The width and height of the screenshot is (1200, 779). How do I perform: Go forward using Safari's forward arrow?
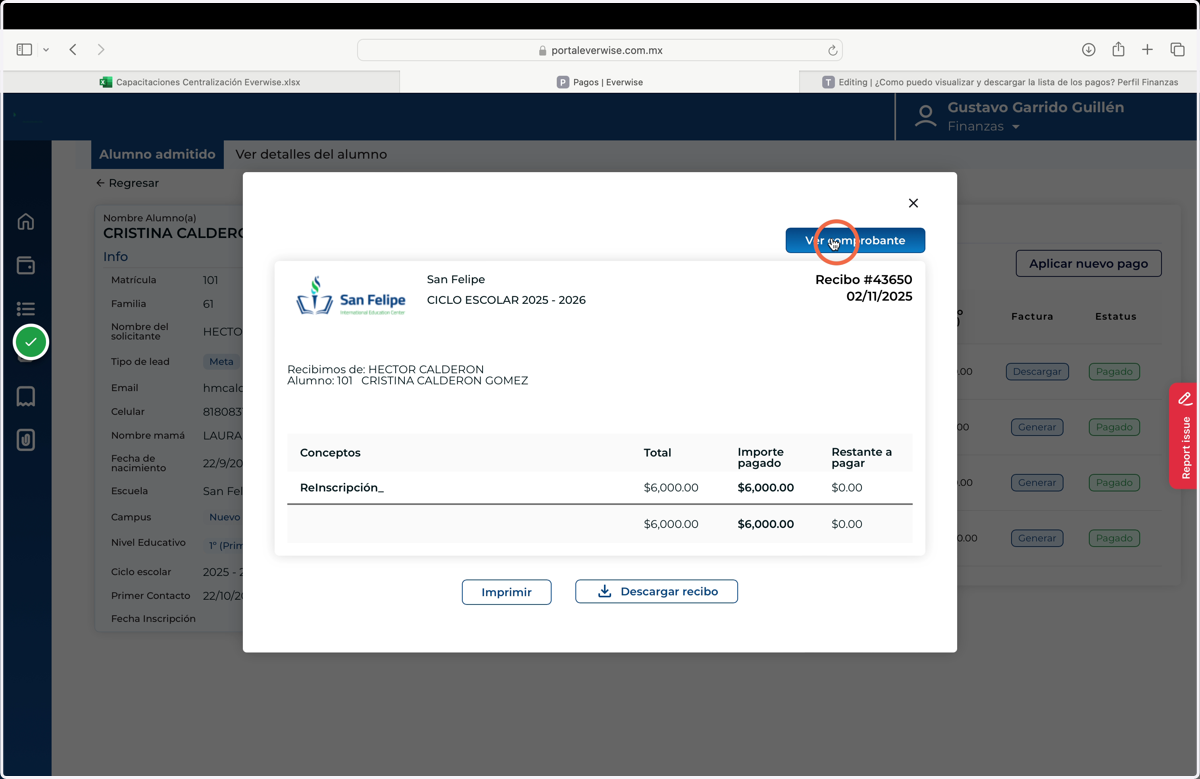[101, 50]
